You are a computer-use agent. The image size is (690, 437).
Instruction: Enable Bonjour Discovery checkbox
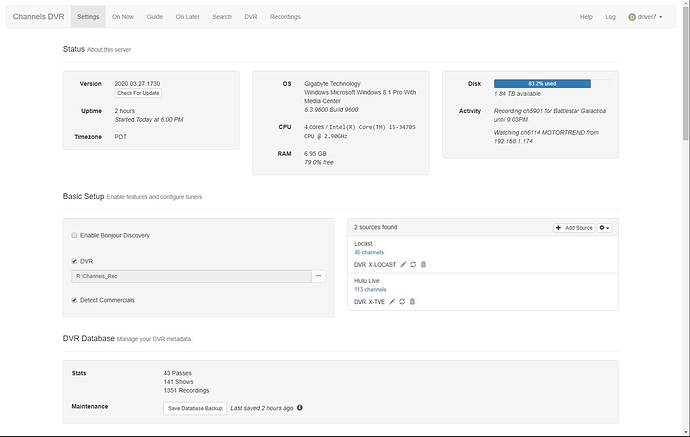pos(74,235)
